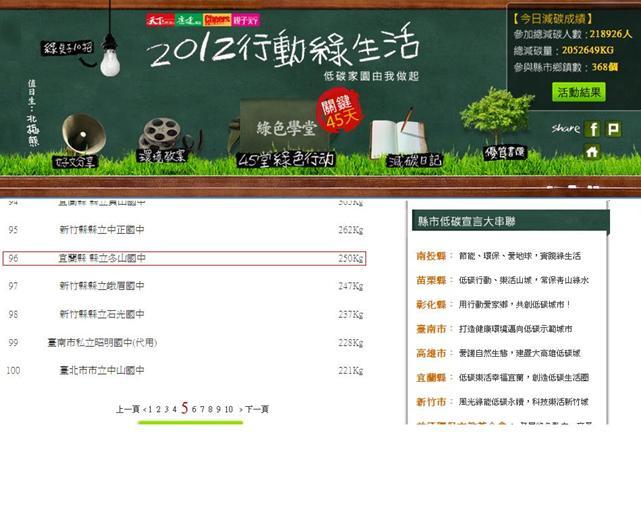Image resolution: width=641 pixels, height=519 pixels.
Task: Go to homepage via house icon
Action: point(592,152)
